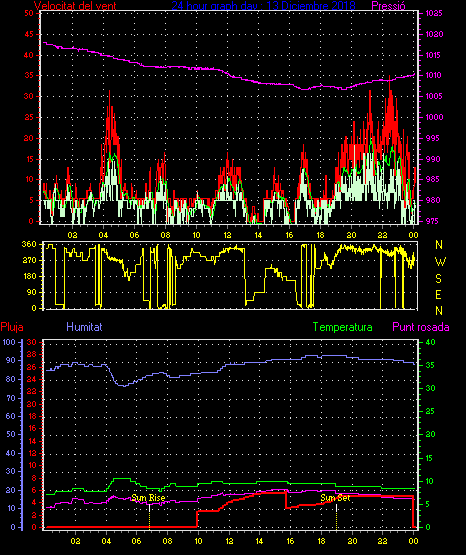Click the pressure axis value 980

point(433,200)
